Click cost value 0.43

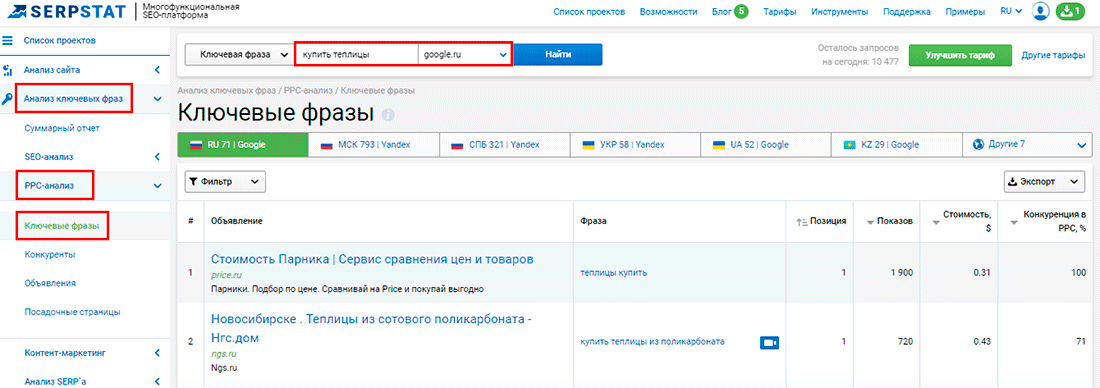(982, 342)
